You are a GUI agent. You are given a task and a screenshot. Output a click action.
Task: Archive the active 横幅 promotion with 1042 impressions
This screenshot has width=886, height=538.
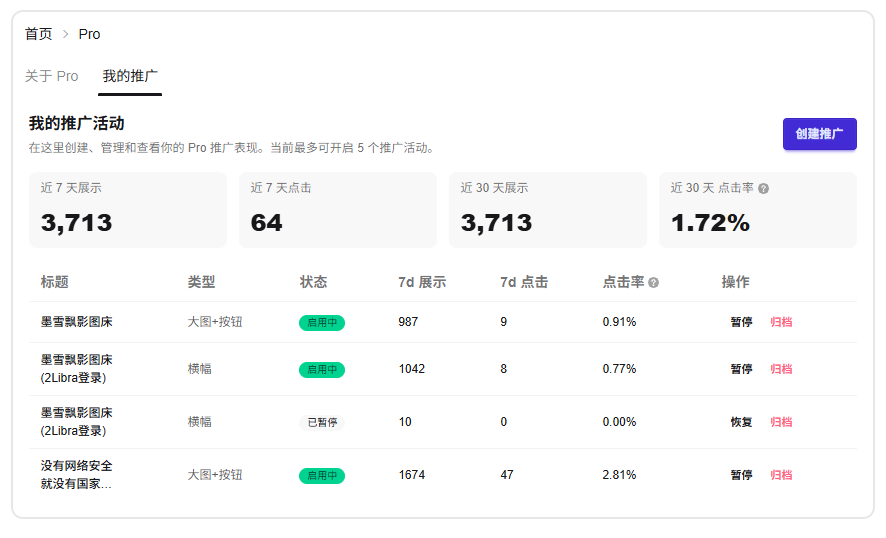point(781,369)
